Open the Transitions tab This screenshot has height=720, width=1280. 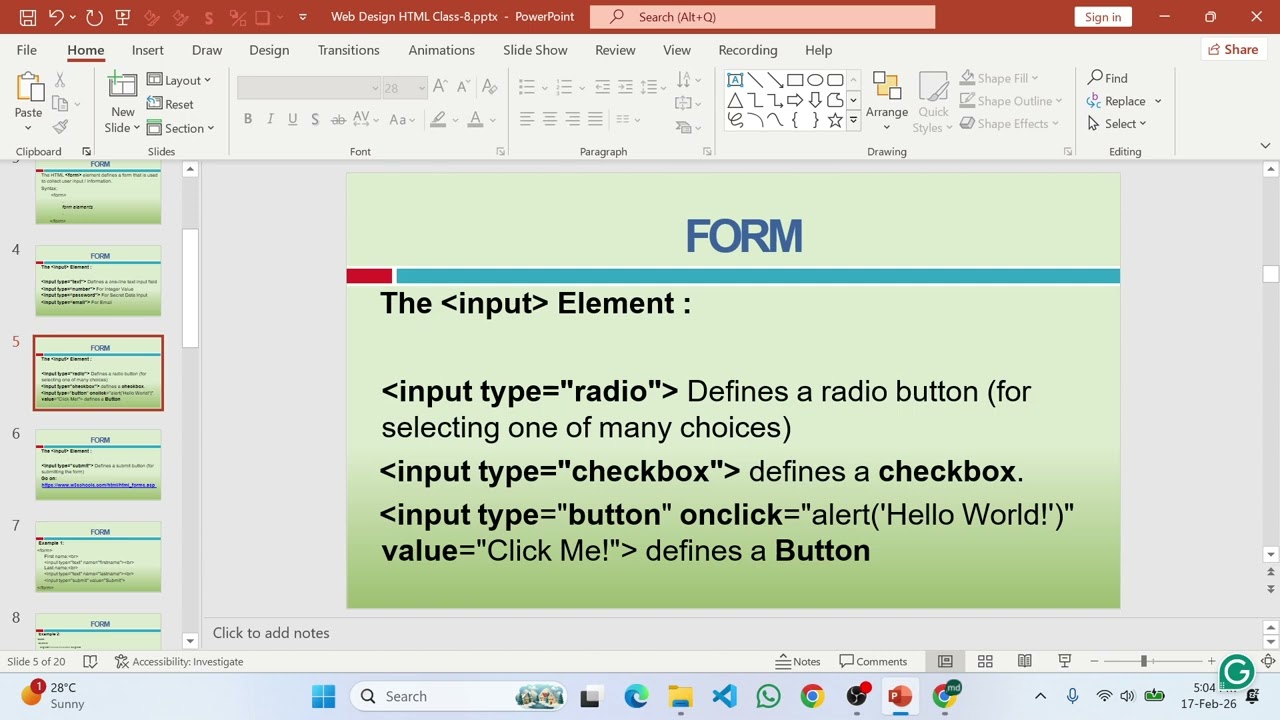pyautogui.click(x=349, y=50)
